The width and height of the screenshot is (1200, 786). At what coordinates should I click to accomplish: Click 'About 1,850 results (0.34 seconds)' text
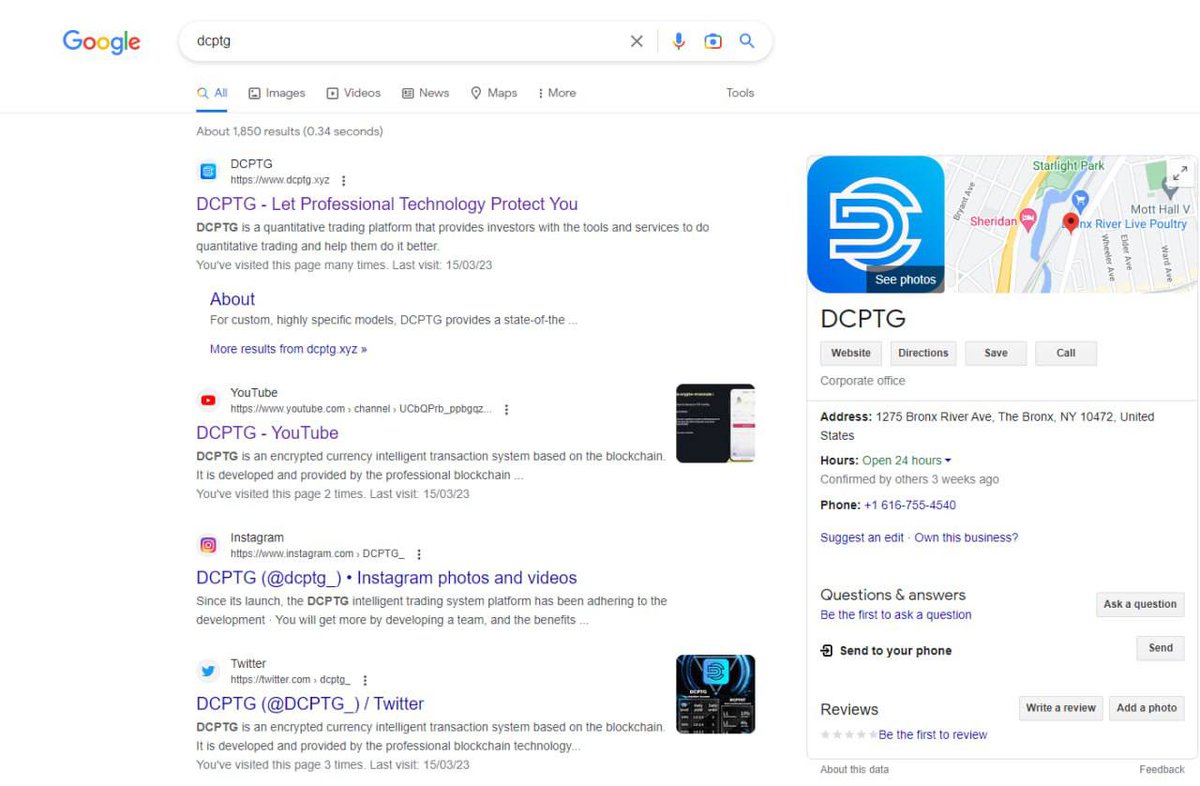point(289,132)
